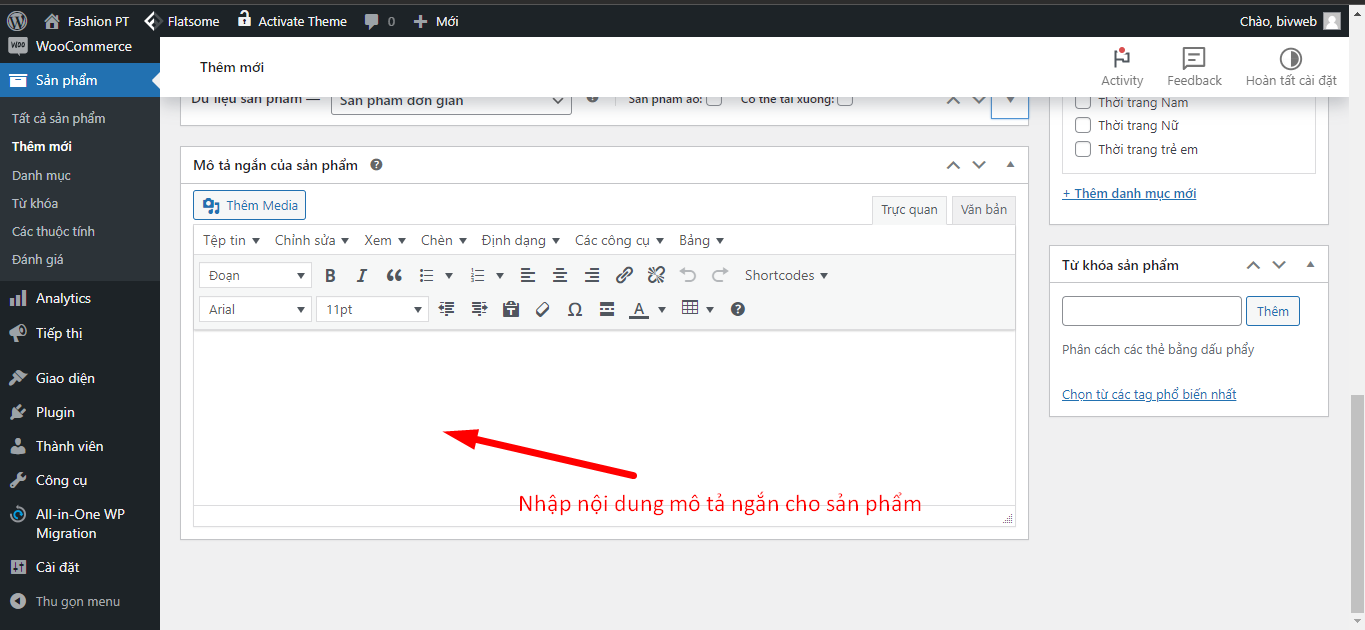
Task: Switch to the Văn bản editor tab
Action: [x=983, y=210]
